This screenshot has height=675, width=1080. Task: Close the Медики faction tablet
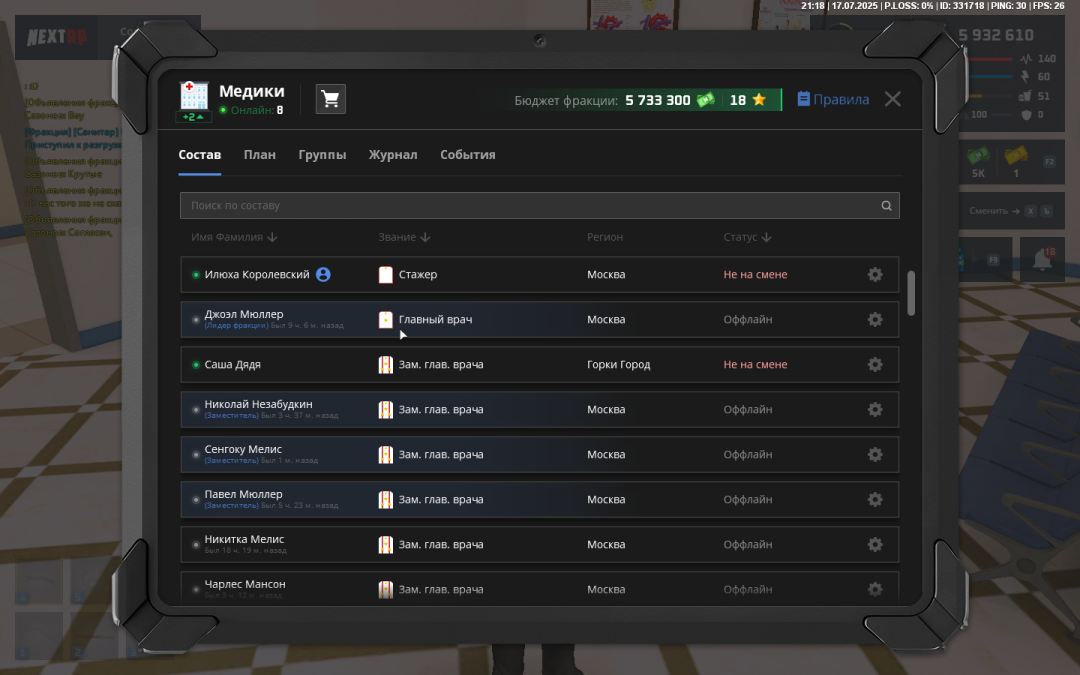[x=893, y=99]
